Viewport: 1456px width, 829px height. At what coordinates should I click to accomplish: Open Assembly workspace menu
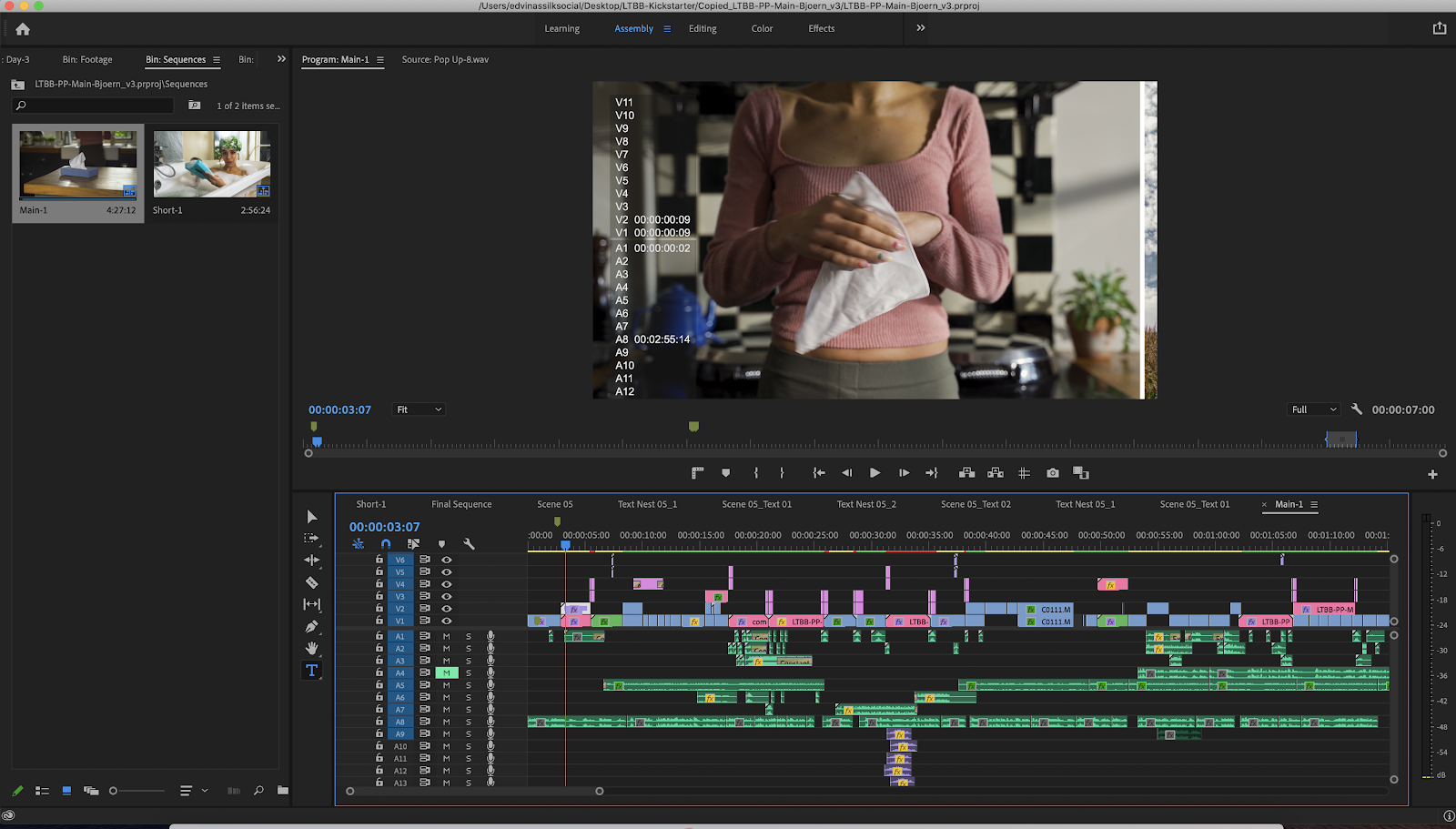[x=667, y=29]
